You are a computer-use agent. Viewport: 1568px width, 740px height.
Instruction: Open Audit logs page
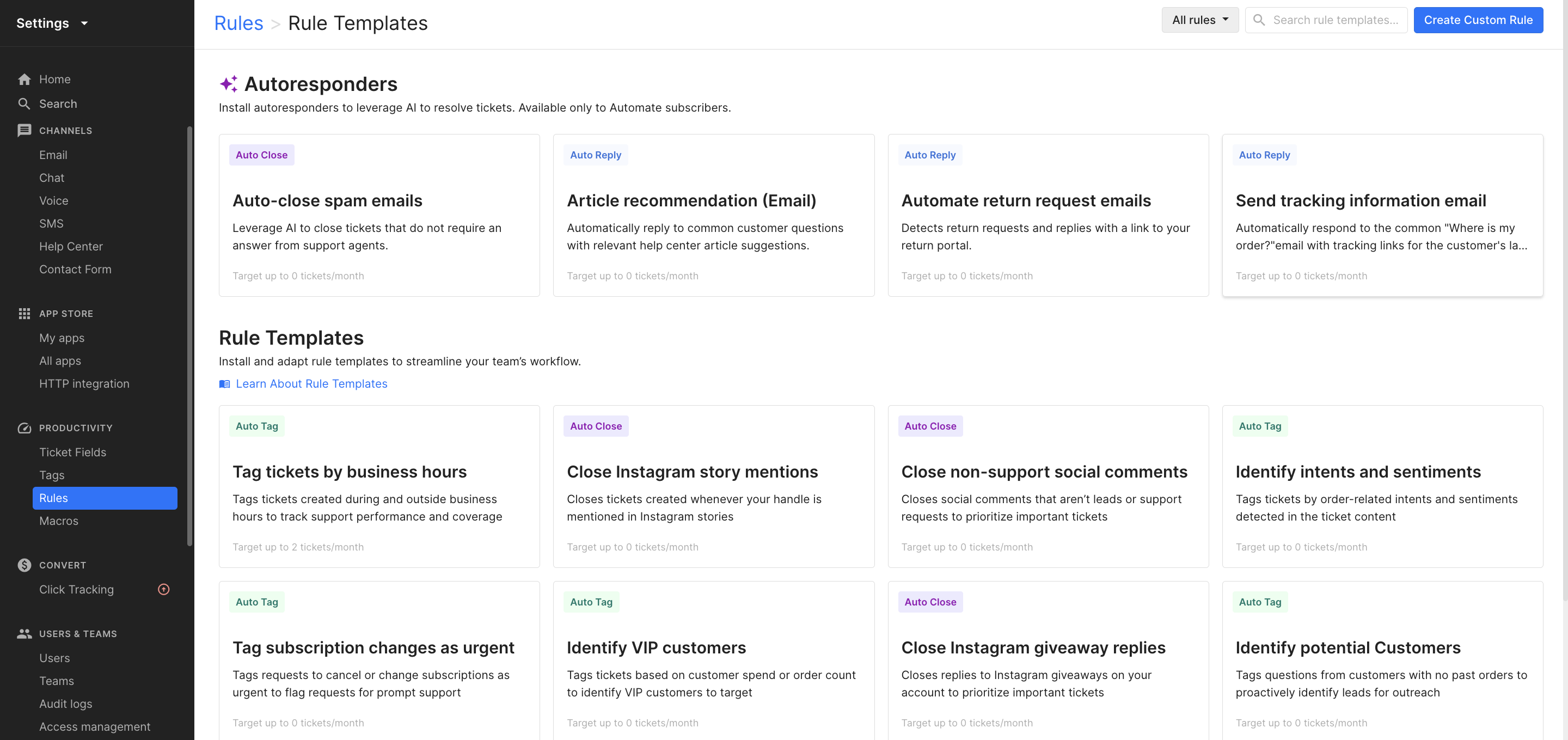tap(66, 704)
